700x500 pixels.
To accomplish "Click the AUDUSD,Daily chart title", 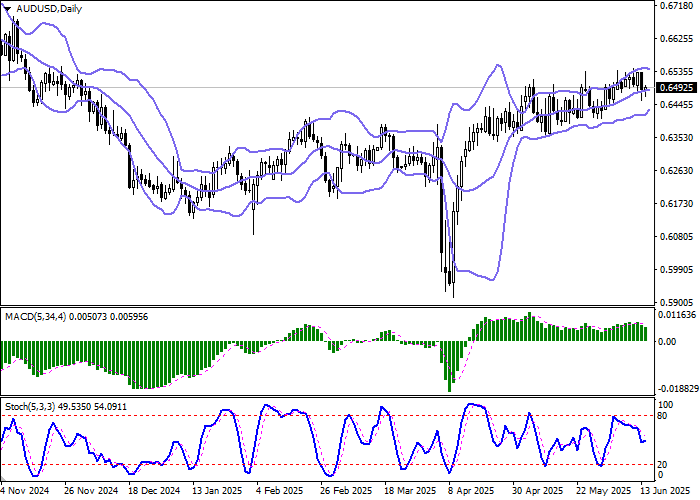I will (50, 9).
